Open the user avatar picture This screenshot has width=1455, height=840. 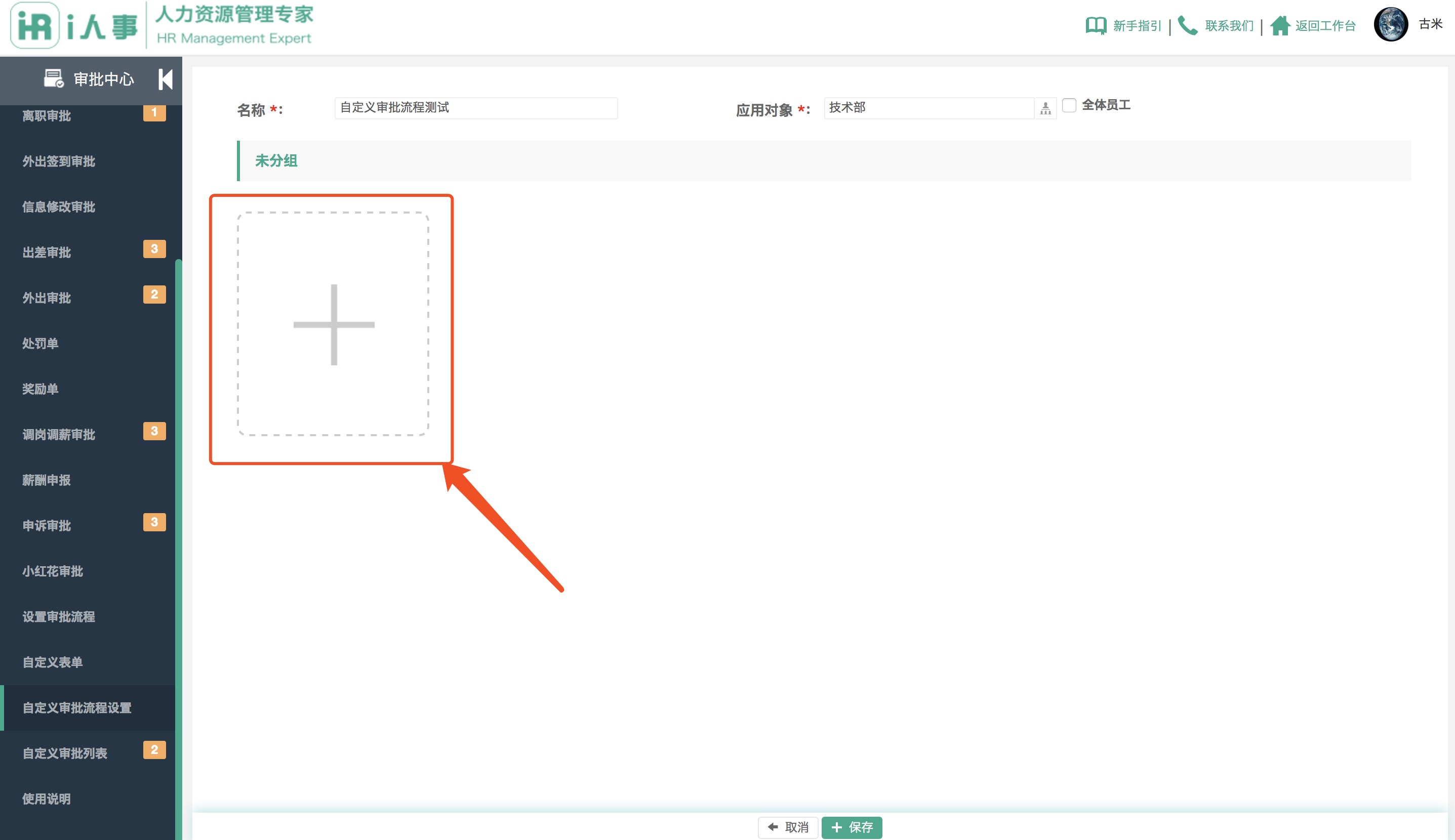point(1391,24)
